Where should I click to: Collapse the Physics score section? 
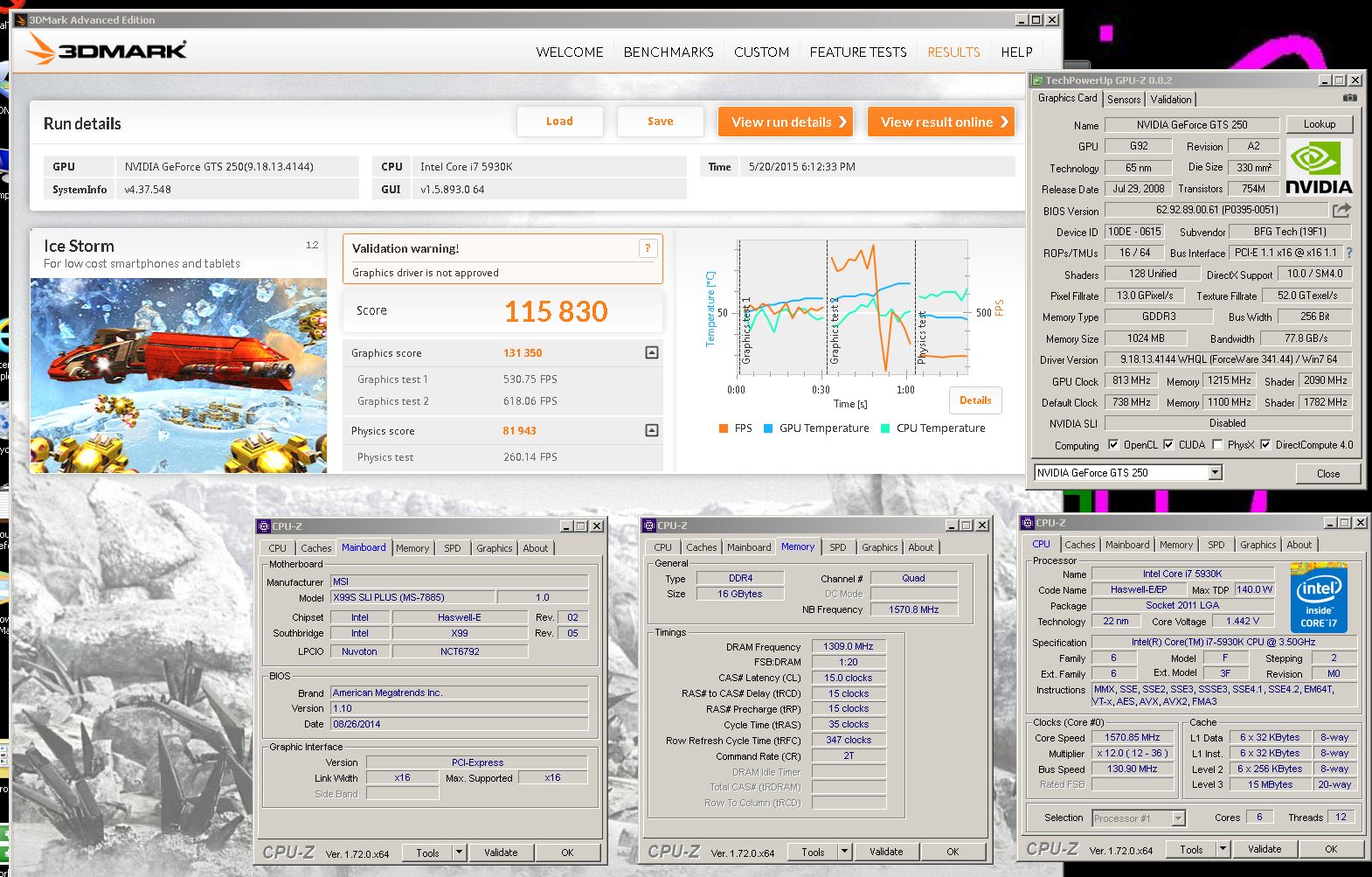point(651,430)
